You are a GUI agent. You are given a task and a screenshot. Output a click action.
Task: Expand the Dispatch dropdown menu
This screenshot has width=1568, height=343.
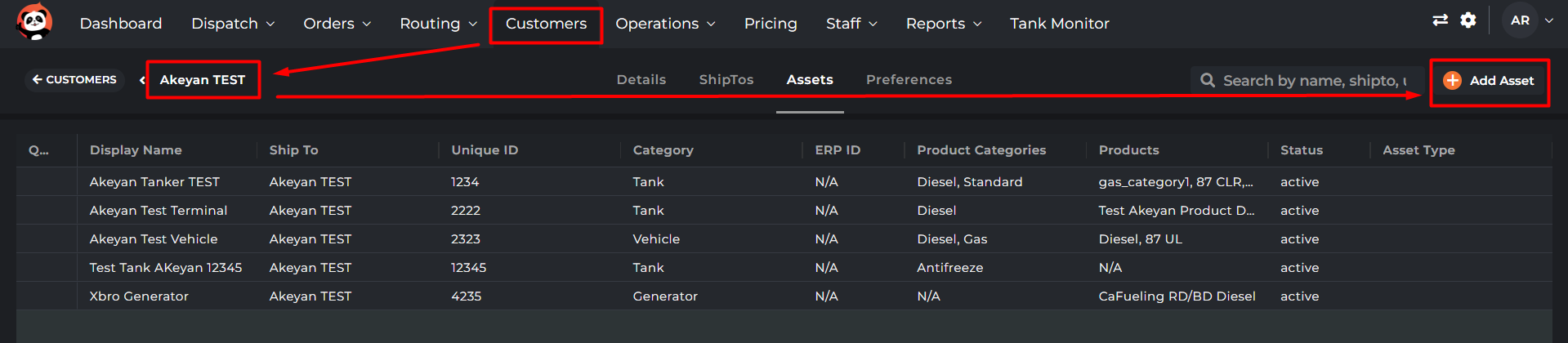point(232,24)
